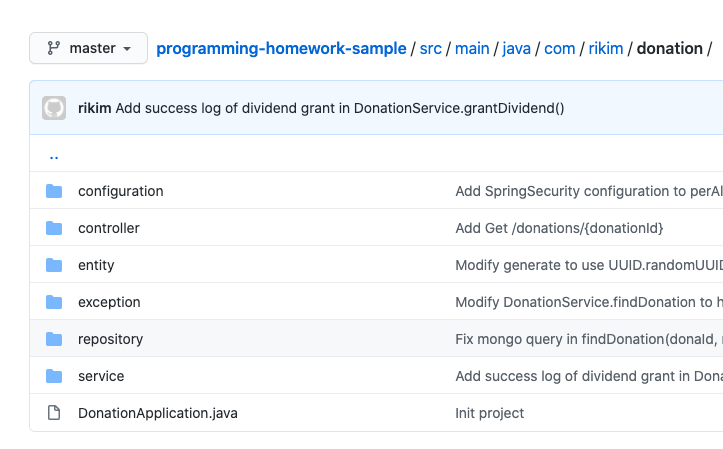Open the DonationApplication.java file
The height and width of the screenshot is (449, 723).
157,413
